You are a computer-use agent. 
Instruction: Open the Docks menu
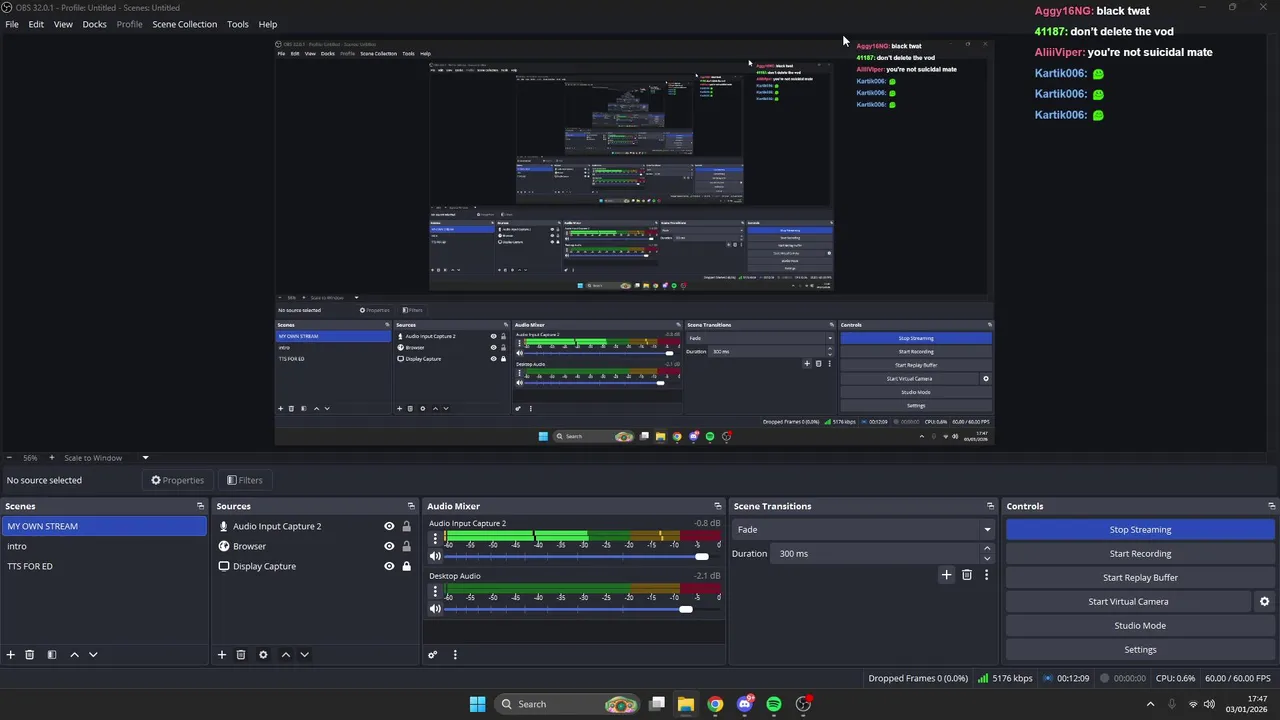[94, 24]
